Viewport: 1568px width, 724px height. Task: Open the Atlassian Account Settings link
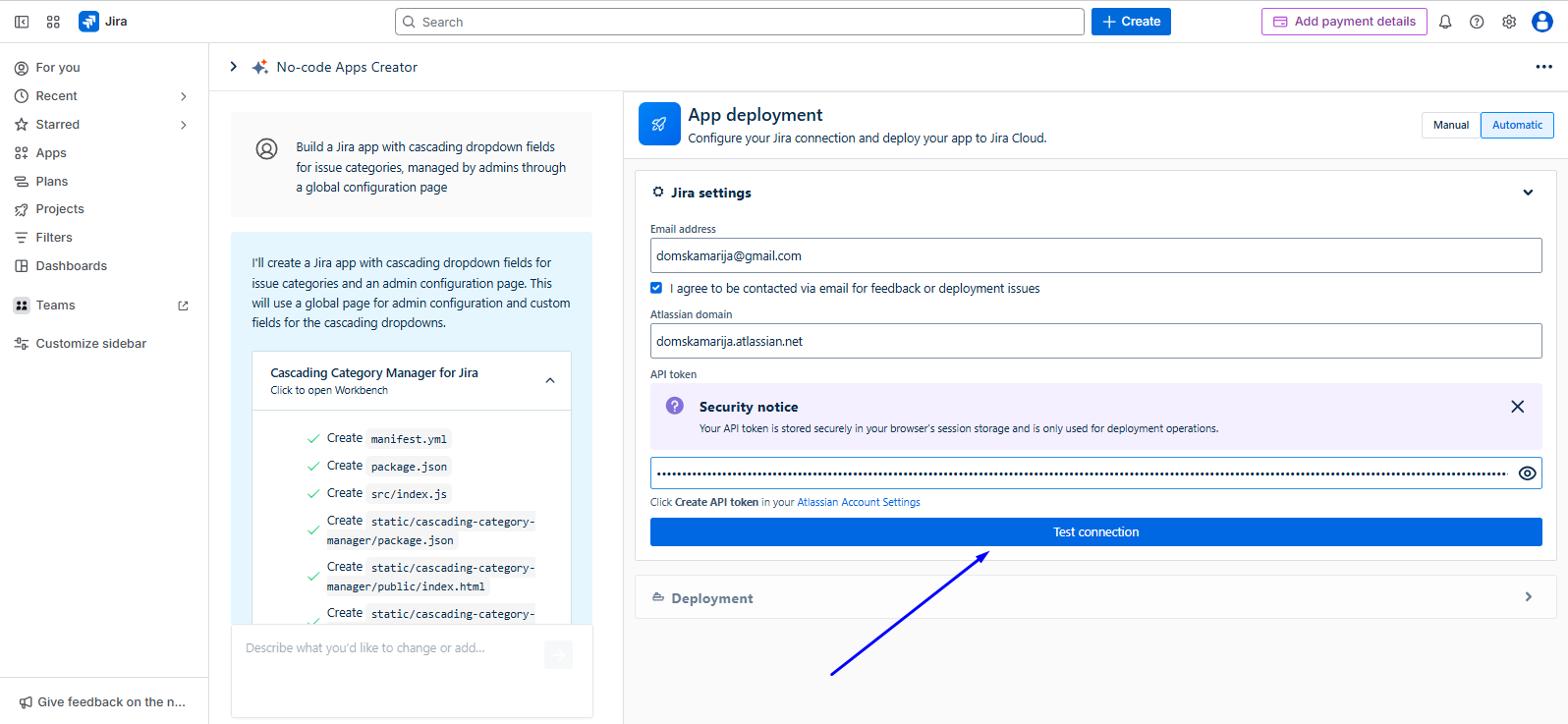[858, 502]
